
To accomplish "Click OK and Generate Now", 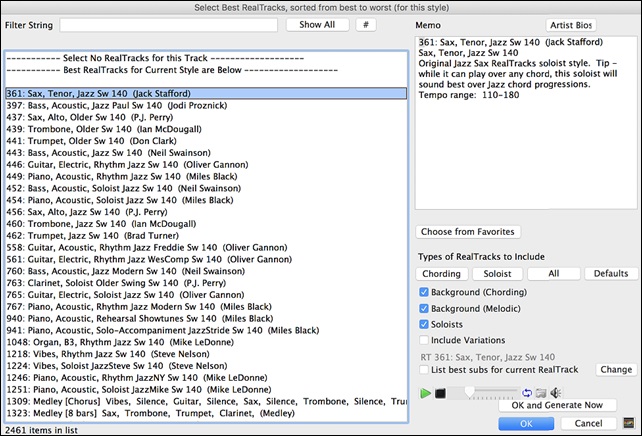I will click(x=557, y=405).
